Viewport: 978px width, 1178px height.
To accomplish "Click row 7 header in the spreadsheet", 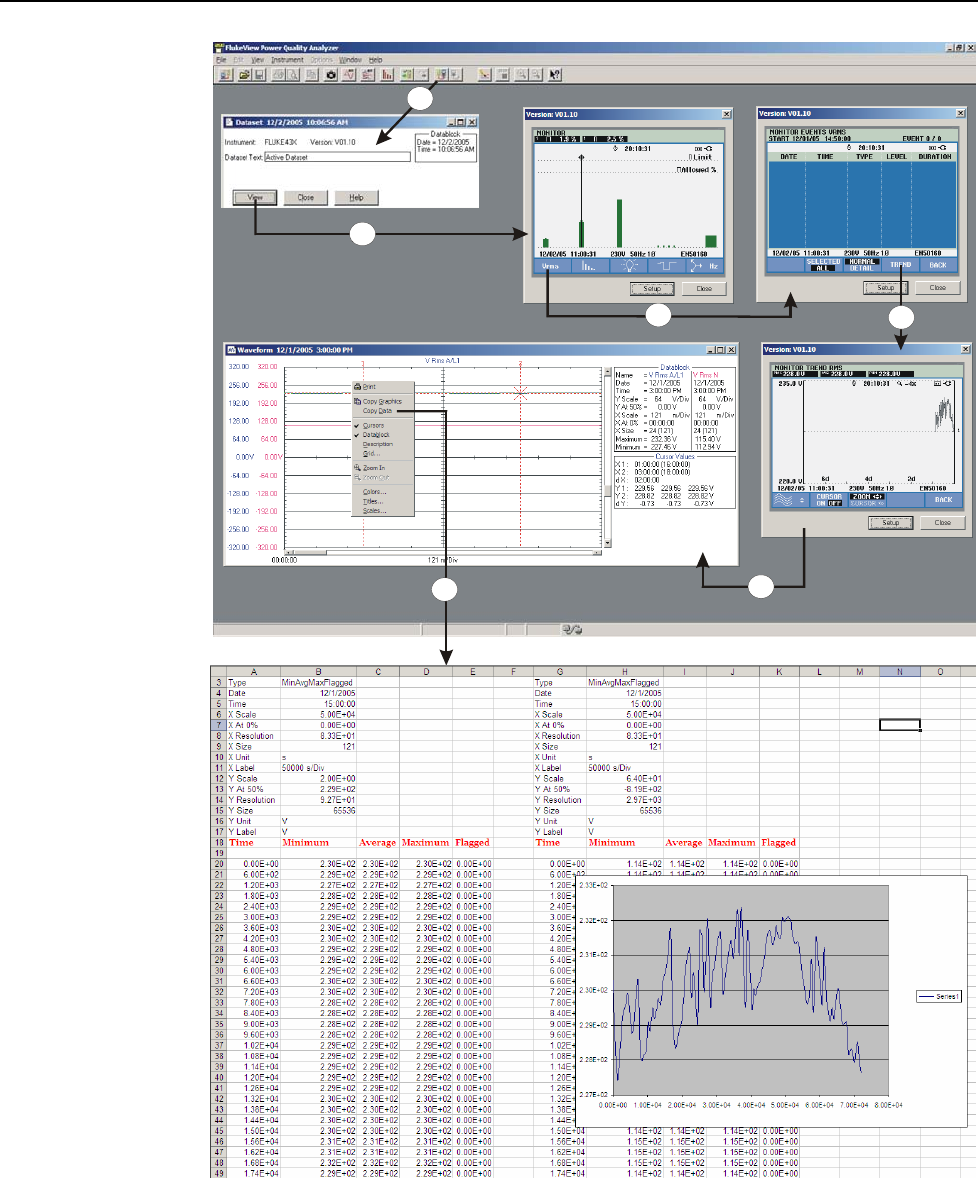I will click(219, 725).
